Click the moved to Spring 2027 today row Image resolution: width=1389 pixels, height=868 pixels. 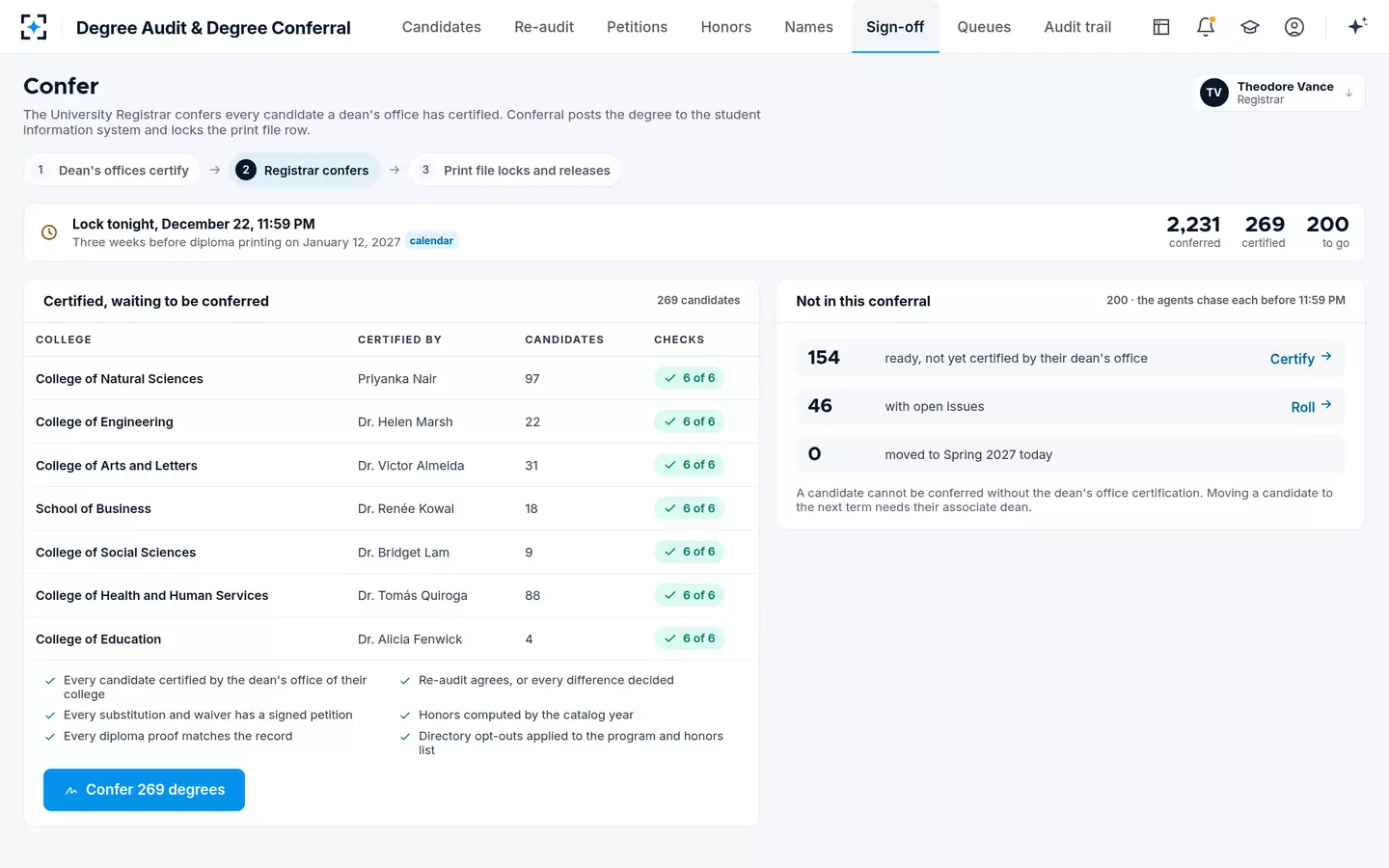pyautogui.click(x=1070, y=454)
